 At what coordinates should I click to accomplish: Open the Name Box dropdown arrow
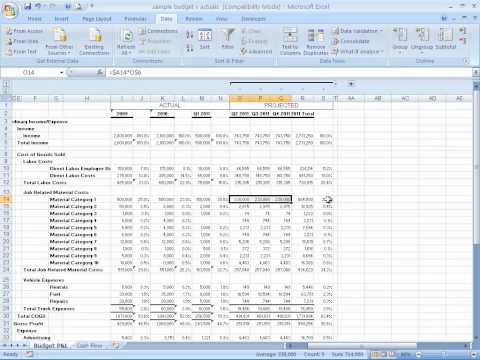coord(62,73)
